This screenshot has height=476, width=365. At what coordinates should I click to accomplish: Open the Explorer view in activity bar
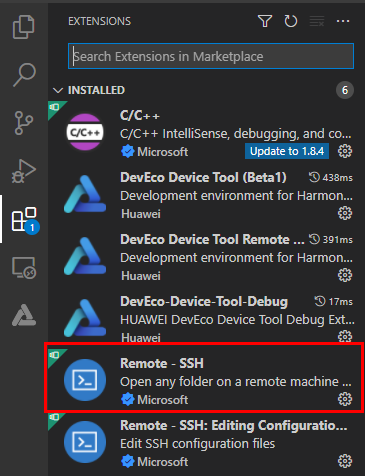pyautogui.click(x=23, y=27)
